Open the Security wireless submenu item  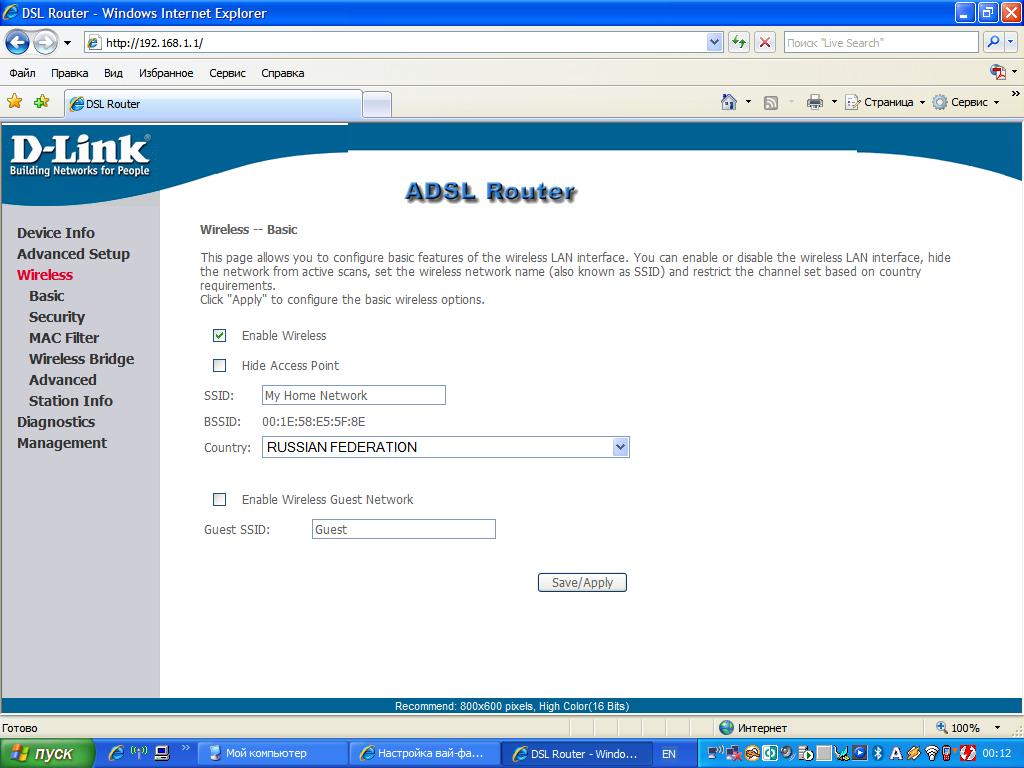(x=57, y=317)
